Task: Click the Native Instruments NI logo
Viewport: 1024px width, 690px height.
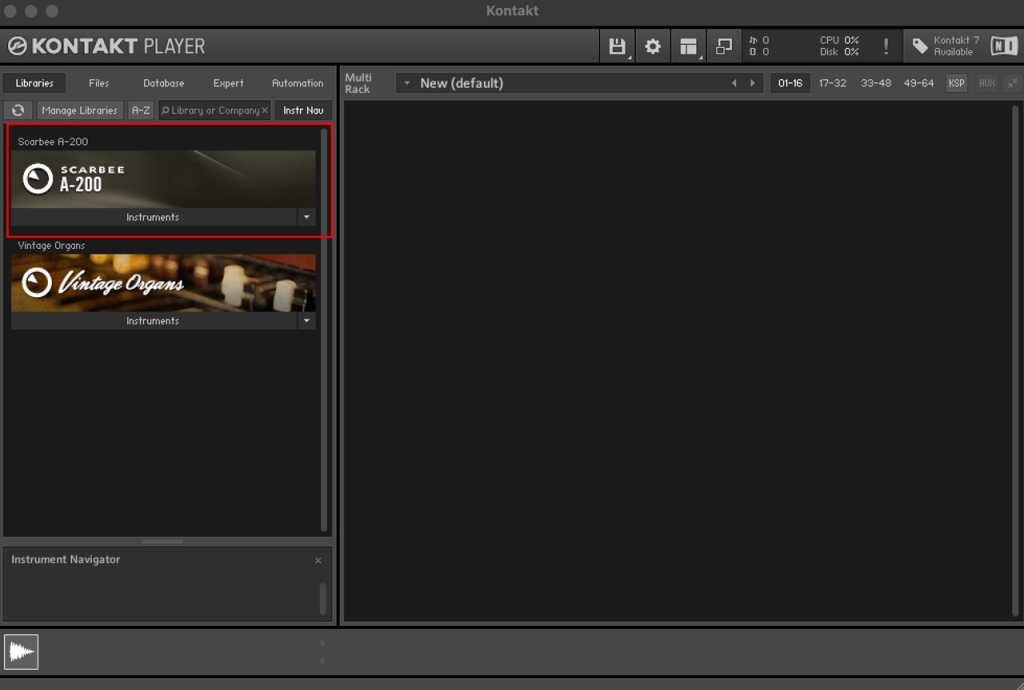Action: click(1004, 46)
